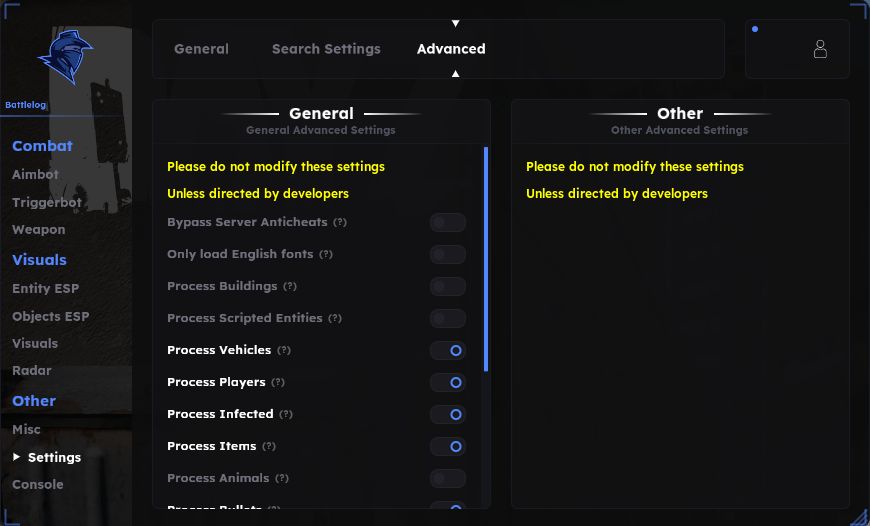Click the blue scrollbar in General panel
The width and height of the screenshot is (870, 526).
click(x=486, y=259)
